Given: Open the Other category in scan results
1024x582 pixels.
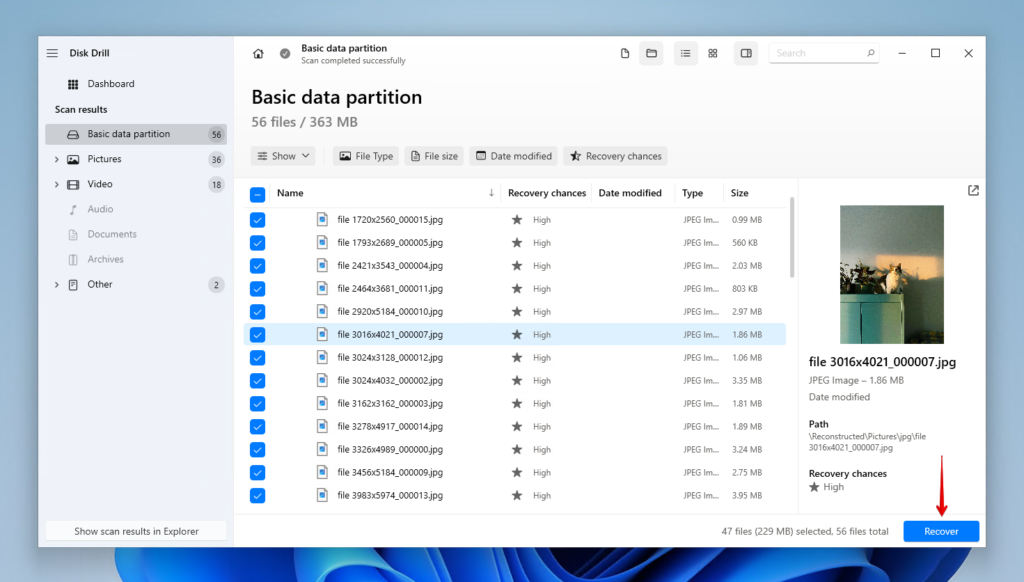Looking at the screenshot, I should coord(99,284).
